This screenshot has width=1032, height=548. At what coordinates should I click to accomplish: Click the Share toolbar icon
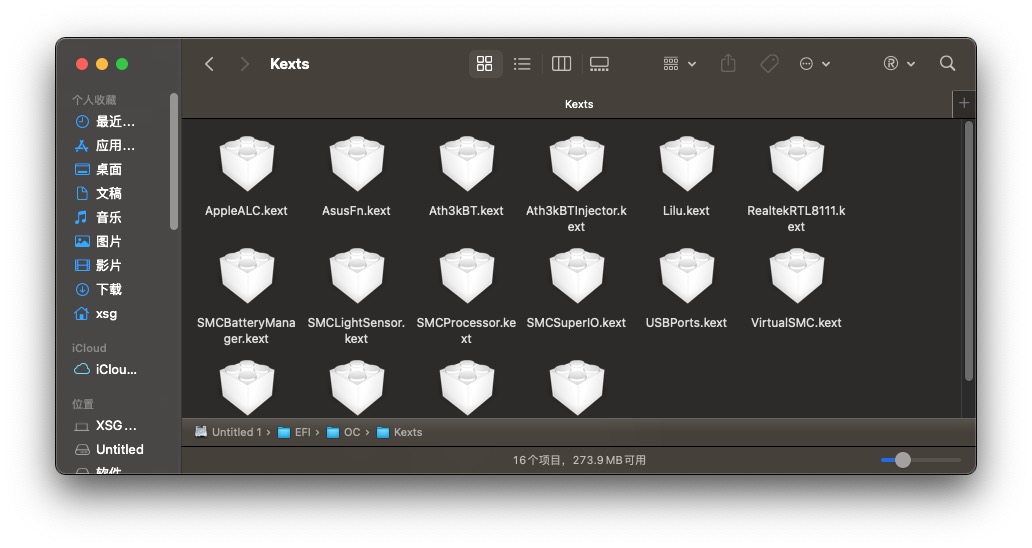point(728,64)
